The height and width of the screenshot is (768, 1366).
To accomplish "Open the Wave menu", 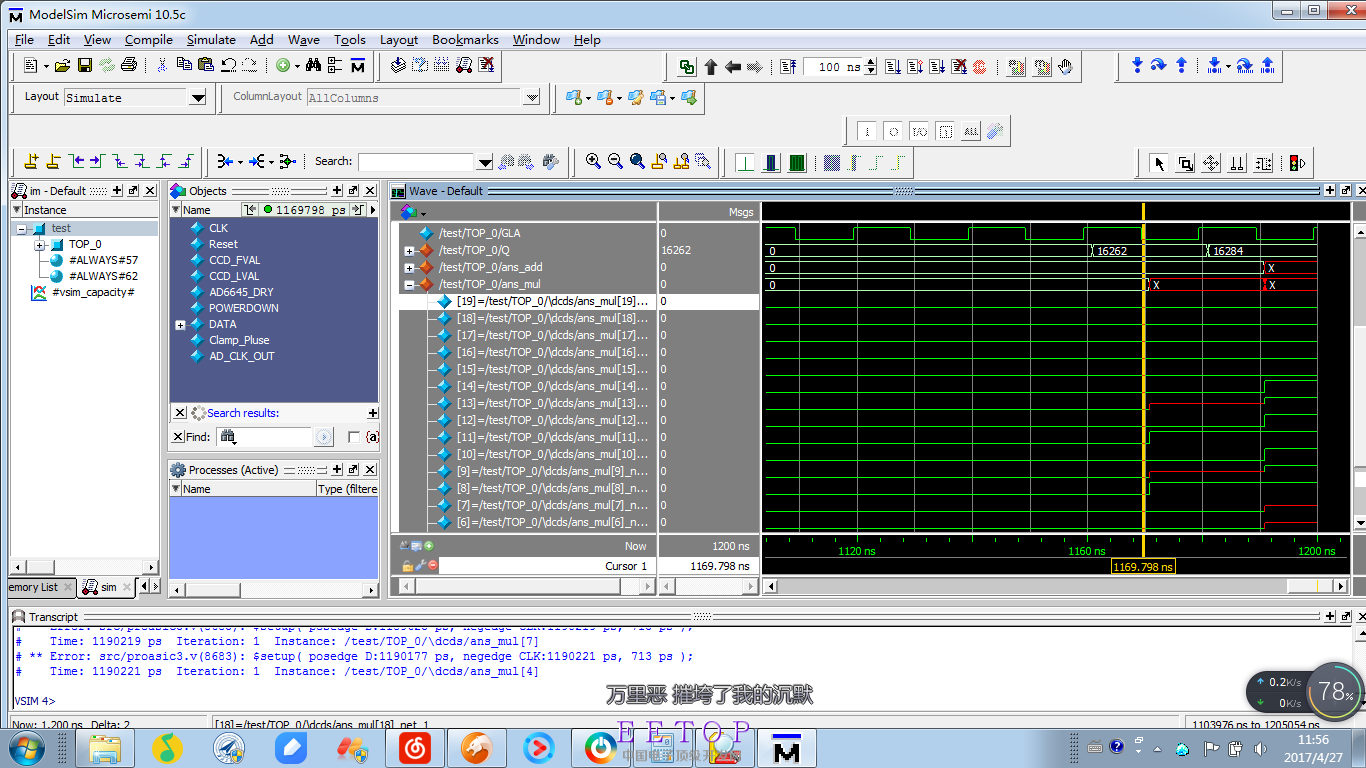I will pyautogui.click(x=303, y=40).
